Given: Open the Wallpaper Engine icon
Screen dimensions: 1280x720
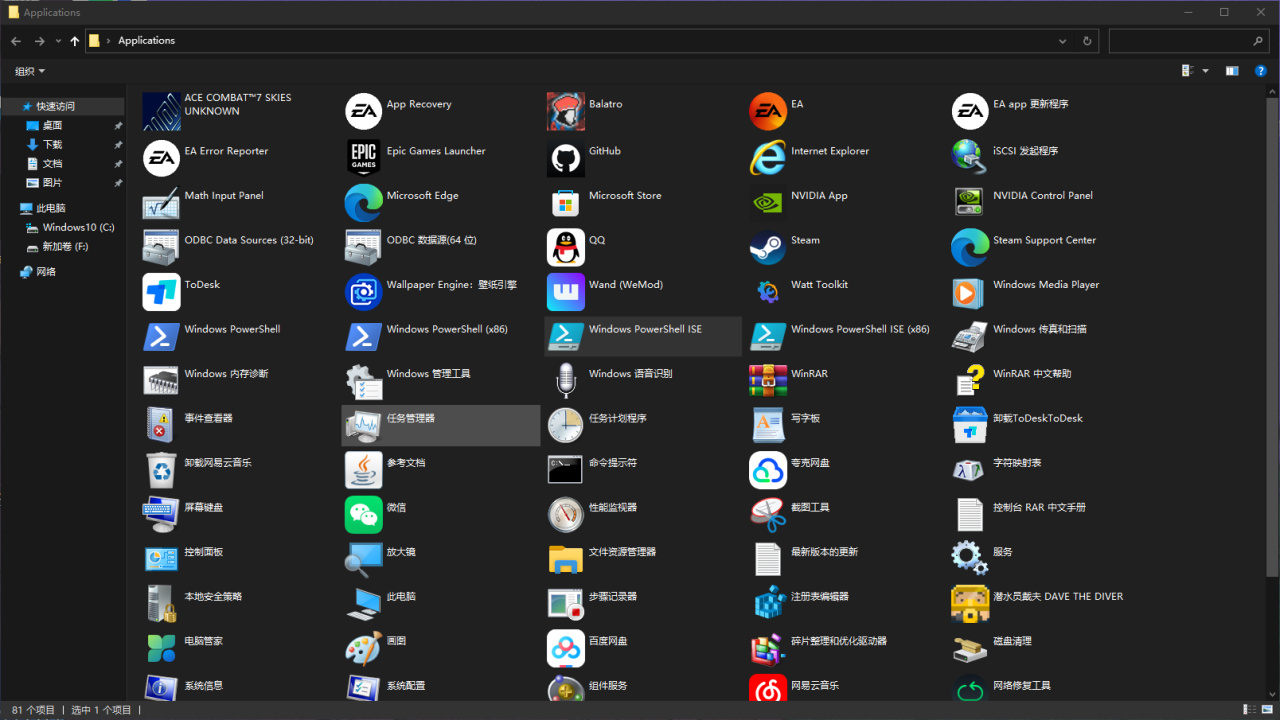Looking at the screenshot, I should [364, 291].
